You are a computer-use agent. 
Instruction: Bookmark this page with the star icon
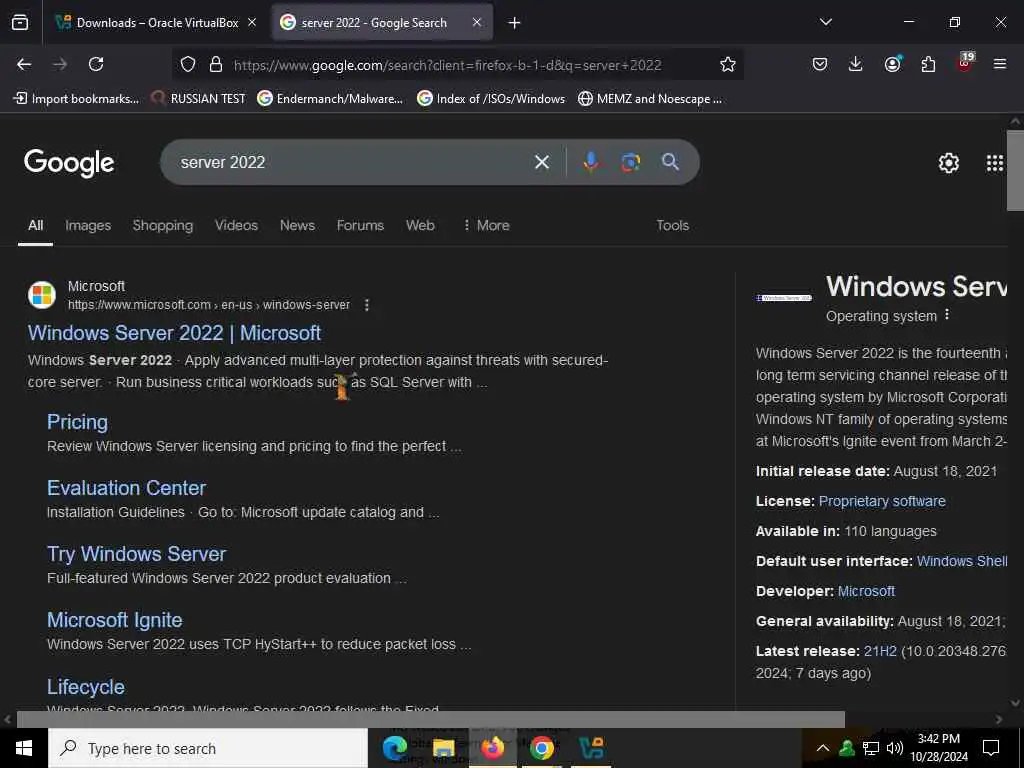point(728,64)
